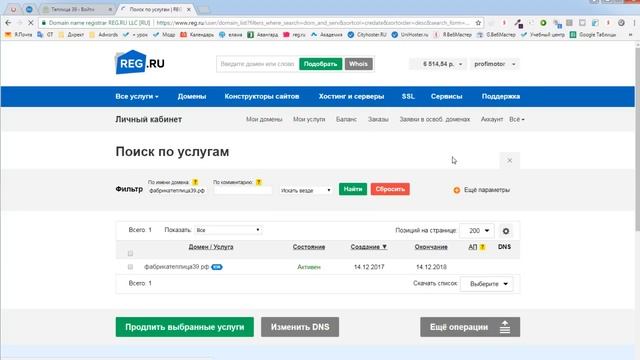Open the 'Показать: Все' dropdown
Screen dimensions: 640x360
pos(228,230)
